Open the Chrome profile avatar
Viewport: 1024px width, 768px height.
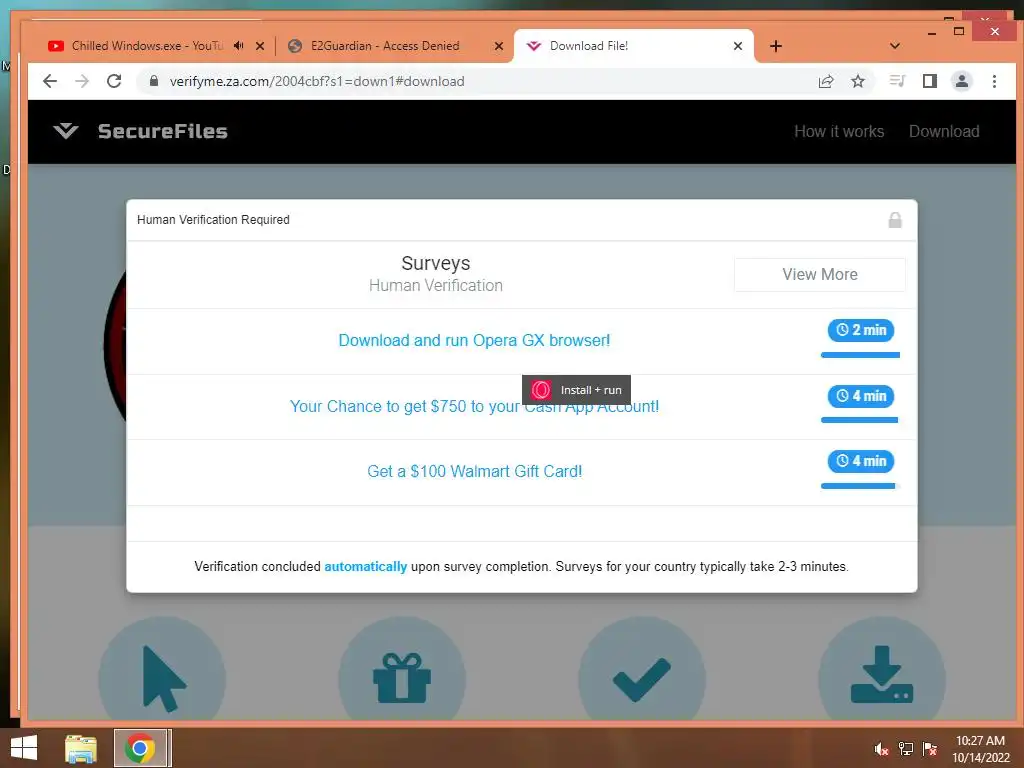[x=962, y=81]
